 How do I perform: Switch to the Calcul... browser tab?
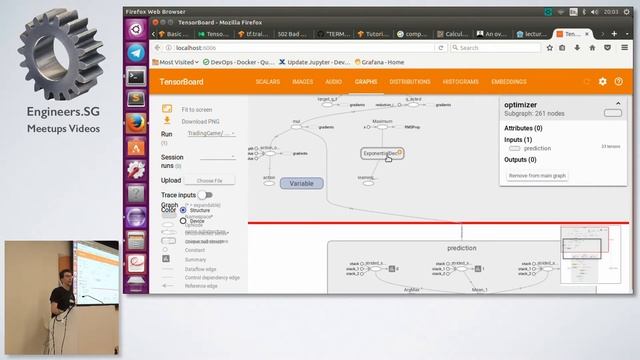point(453,34)
